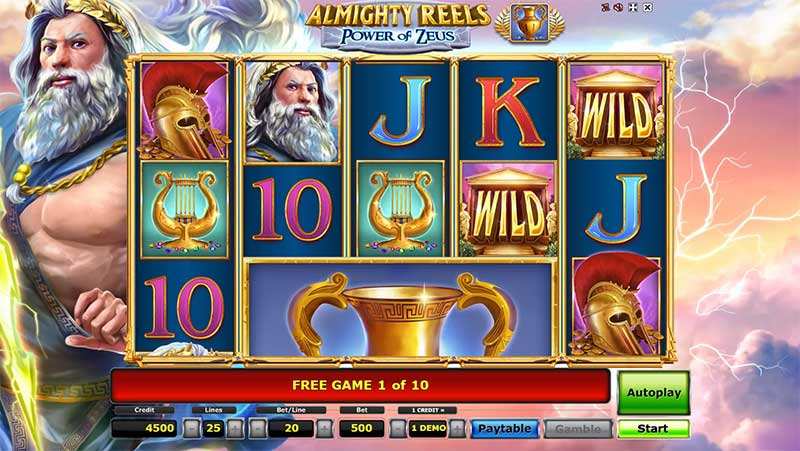Lower the Bet/Line using minus

(x=257, y=429)
